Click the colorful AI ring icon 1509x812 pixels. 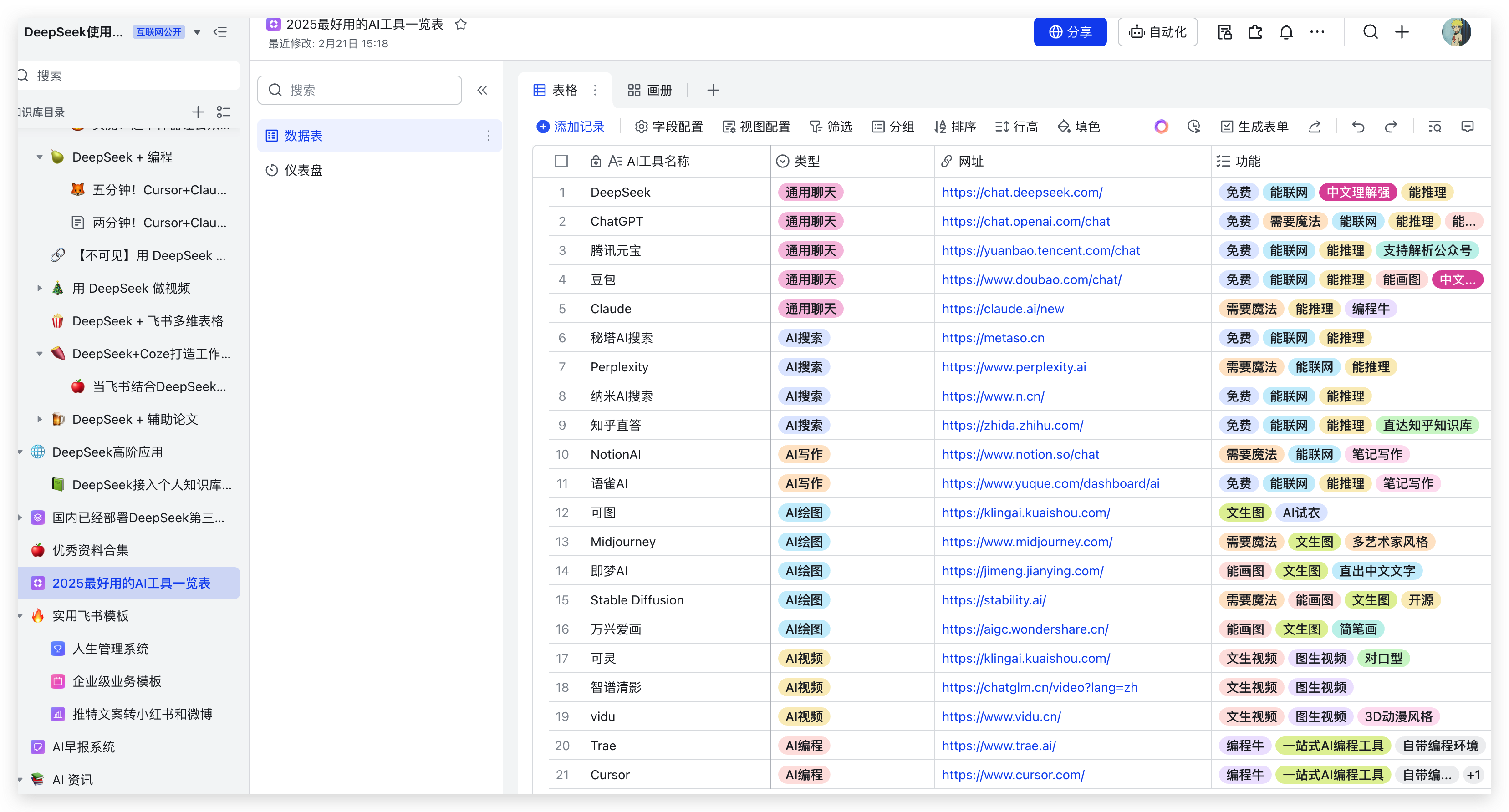tap(1161, 127)
